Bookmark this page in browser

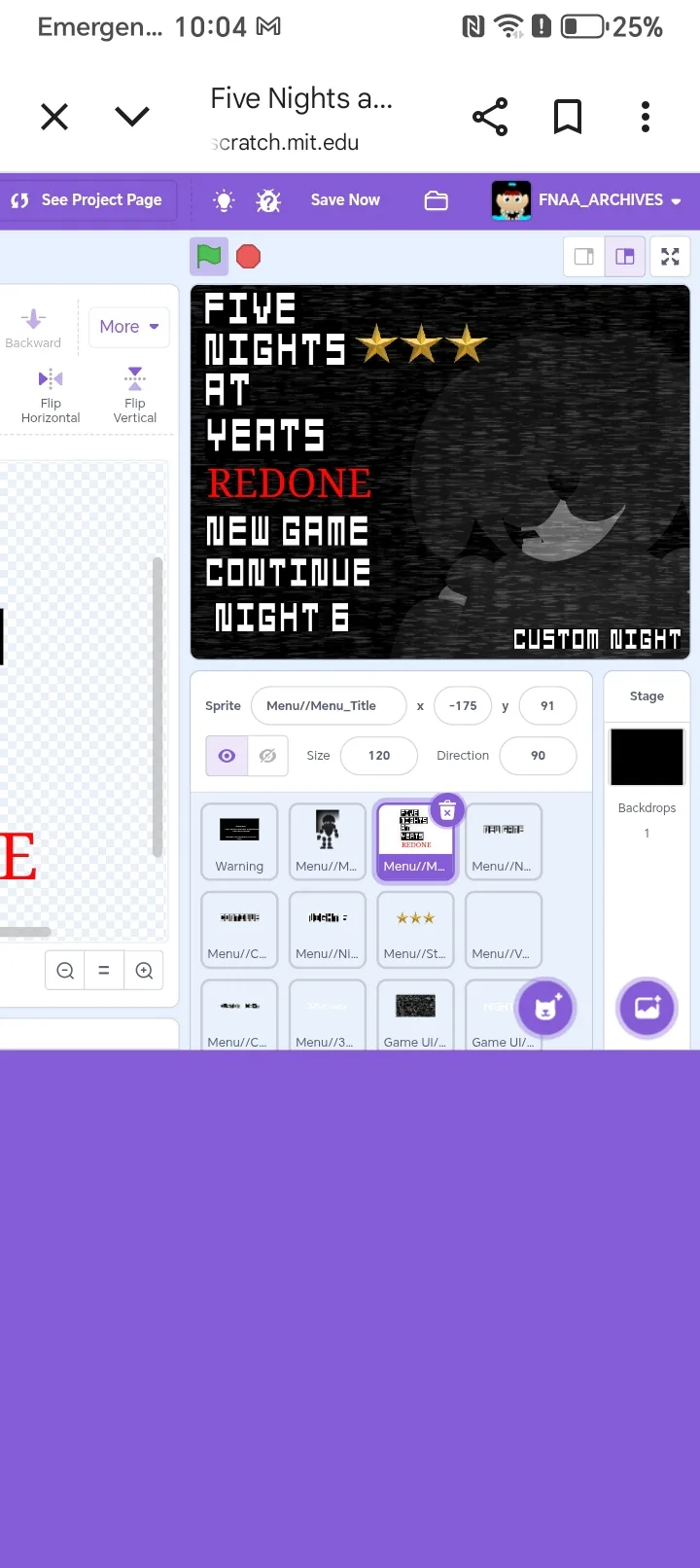coord(568,117)
